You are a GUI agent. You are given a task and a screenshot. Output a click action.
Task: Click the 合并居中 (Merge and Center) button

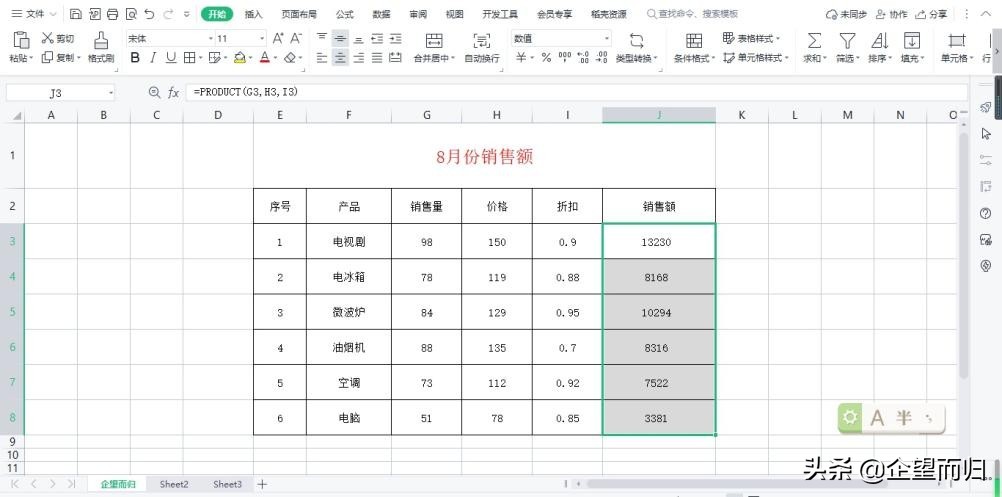(x=434, y=47)
